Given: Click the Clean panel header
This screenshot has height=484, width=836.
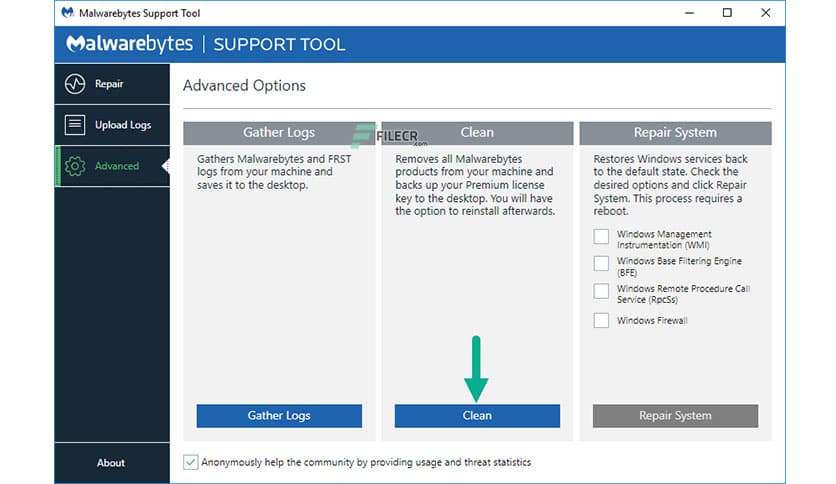Looking at the screenshot, I should click(x=477, y=133).
